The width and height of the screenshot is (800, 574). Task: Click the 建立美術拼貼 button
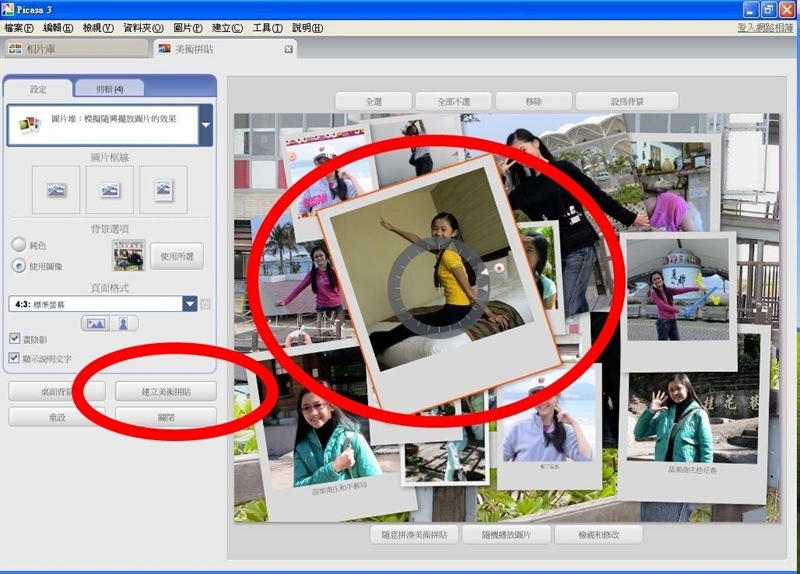tap(165, 391)
